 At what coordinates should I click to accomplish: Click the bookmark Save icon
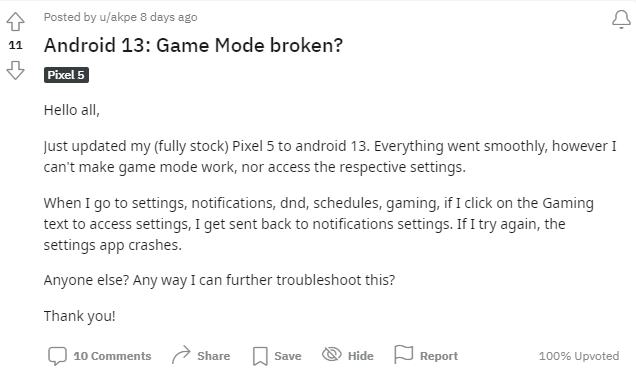[260, 356]
